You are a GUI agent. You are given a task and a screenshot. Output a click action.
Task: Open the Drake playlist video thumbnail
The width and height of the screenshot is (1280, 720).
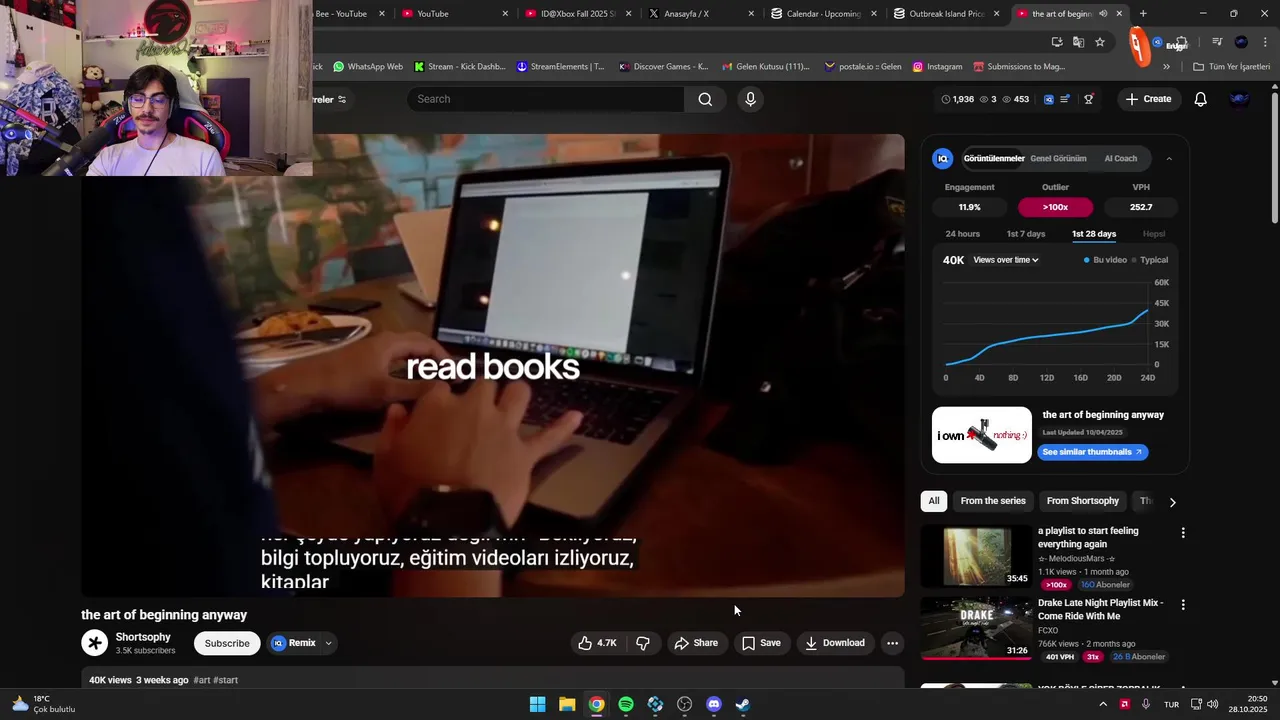pyautogui.click(x=976, y=628)
